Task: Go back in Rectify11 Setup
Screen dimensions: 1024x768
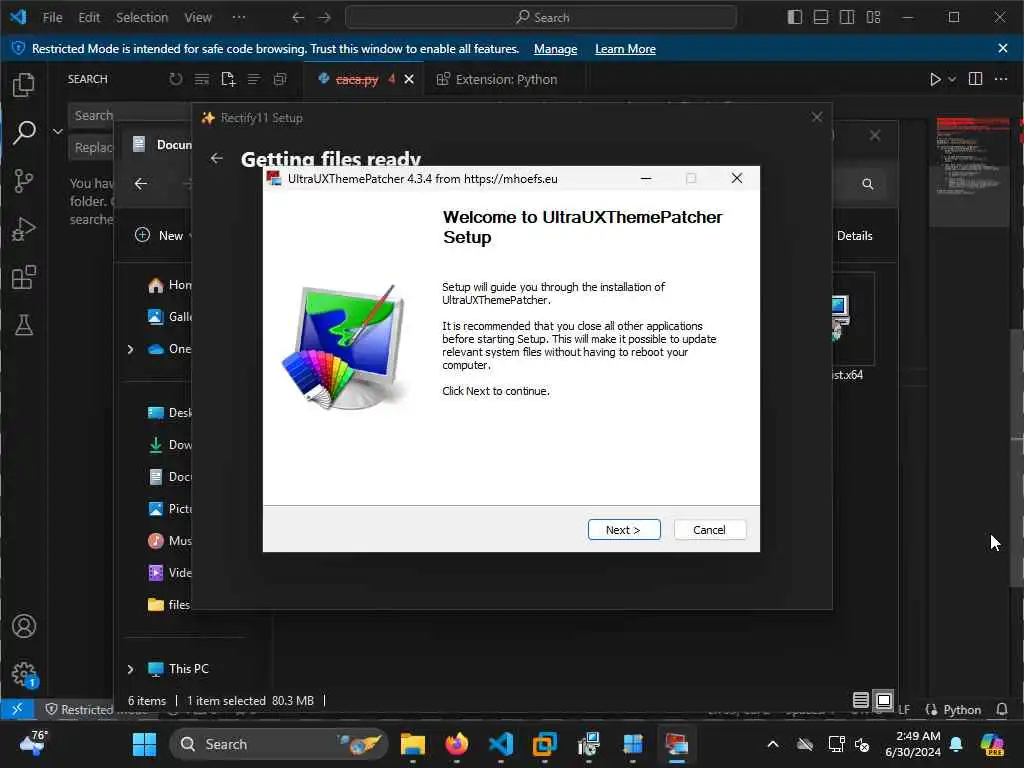Action: coord(217,158)
